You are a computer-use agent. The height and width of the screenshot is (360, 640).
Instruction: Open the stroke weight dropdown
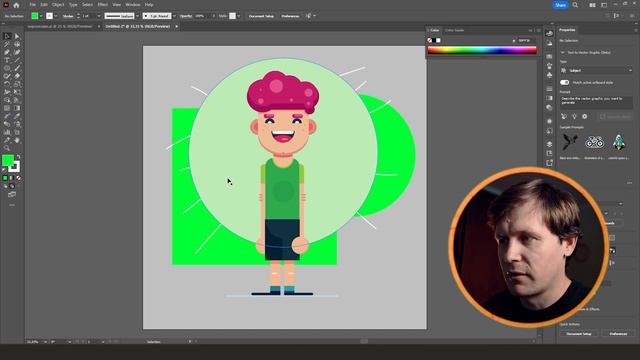tap(98, 16)
